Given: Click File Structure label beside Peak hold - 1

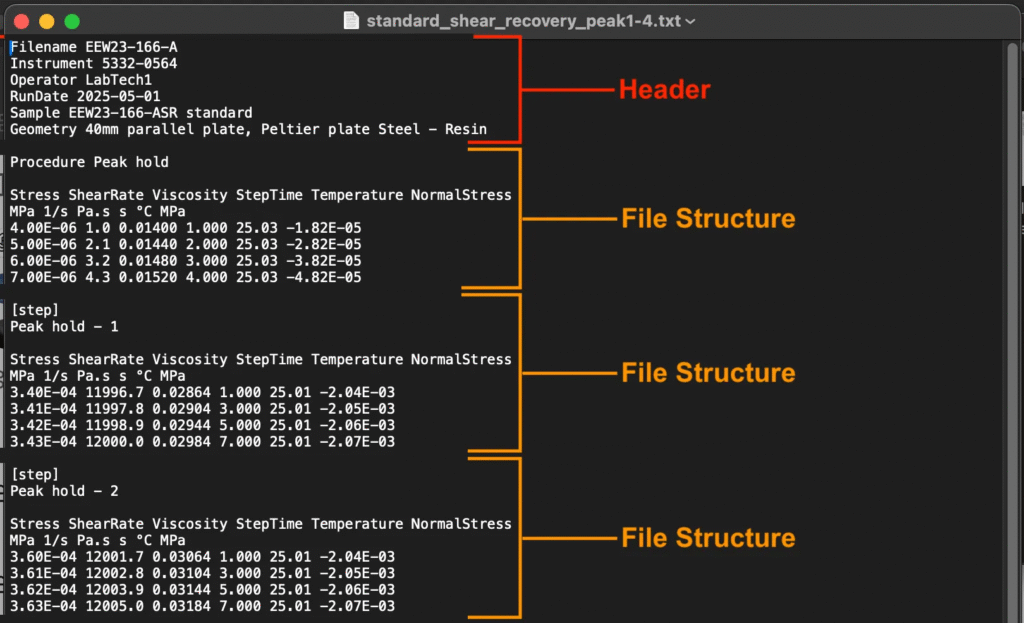Looking at the screenshot, I should pos(708,373).
